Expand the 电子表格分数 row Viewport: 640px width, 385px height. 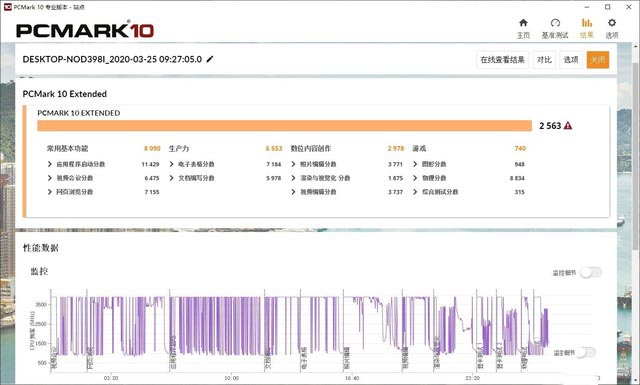[171, 164]
